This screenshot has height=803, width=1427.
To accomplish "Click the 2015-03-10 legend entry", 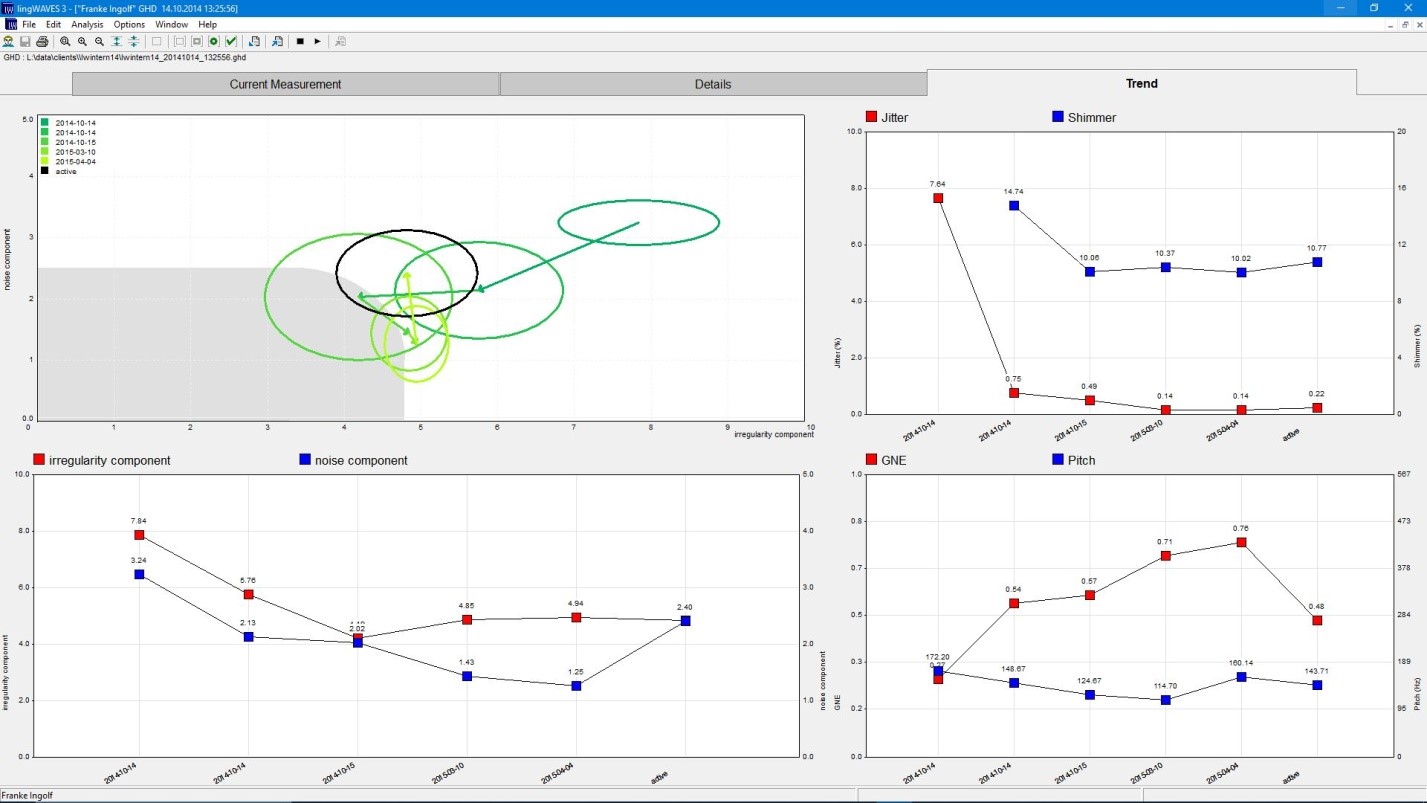I will 67,152.
